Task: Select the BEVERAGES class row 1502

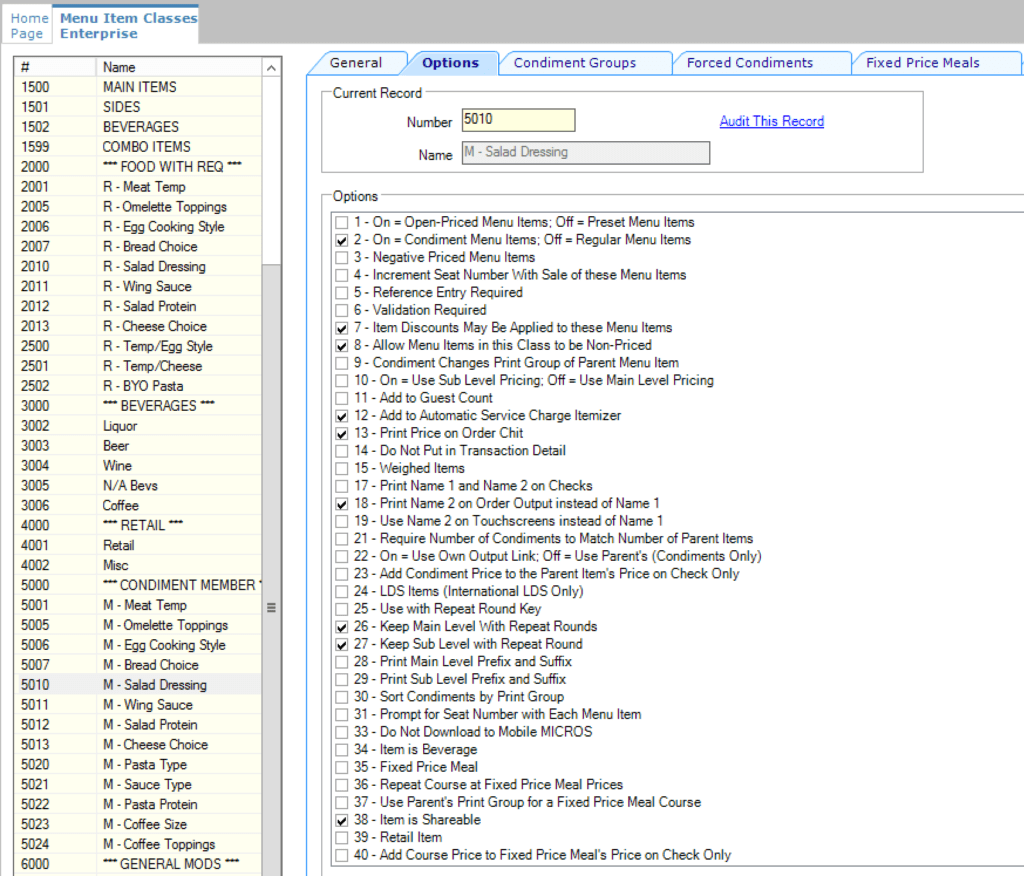Action: [x=138, y=127]
